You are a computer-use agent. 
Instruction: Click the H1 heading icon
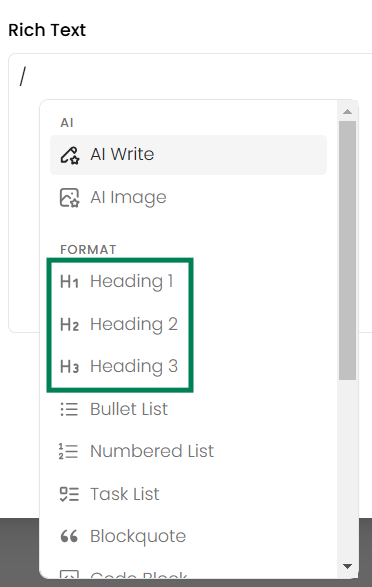tap(70, 282)
